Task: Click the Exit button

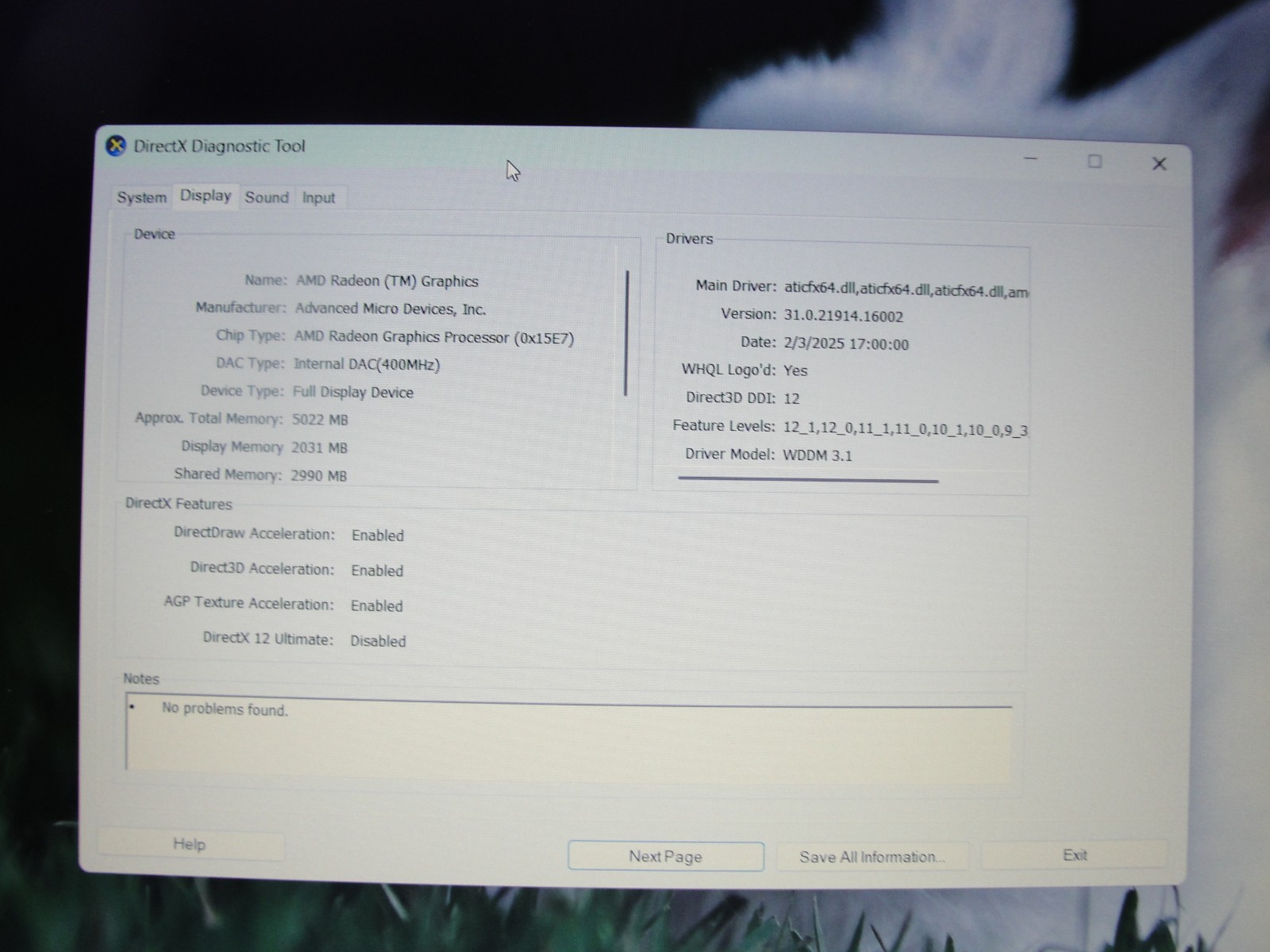Action: pos(1075,855)
